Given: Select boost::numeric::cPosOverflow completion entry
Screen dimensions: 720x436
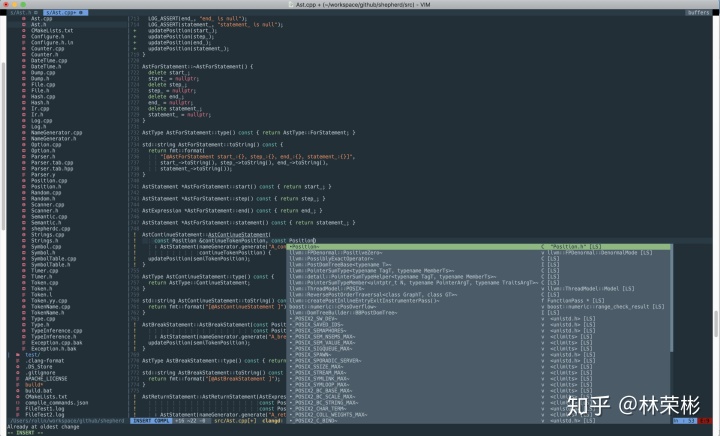Looking at the screenshot, I should coord(479,307).
